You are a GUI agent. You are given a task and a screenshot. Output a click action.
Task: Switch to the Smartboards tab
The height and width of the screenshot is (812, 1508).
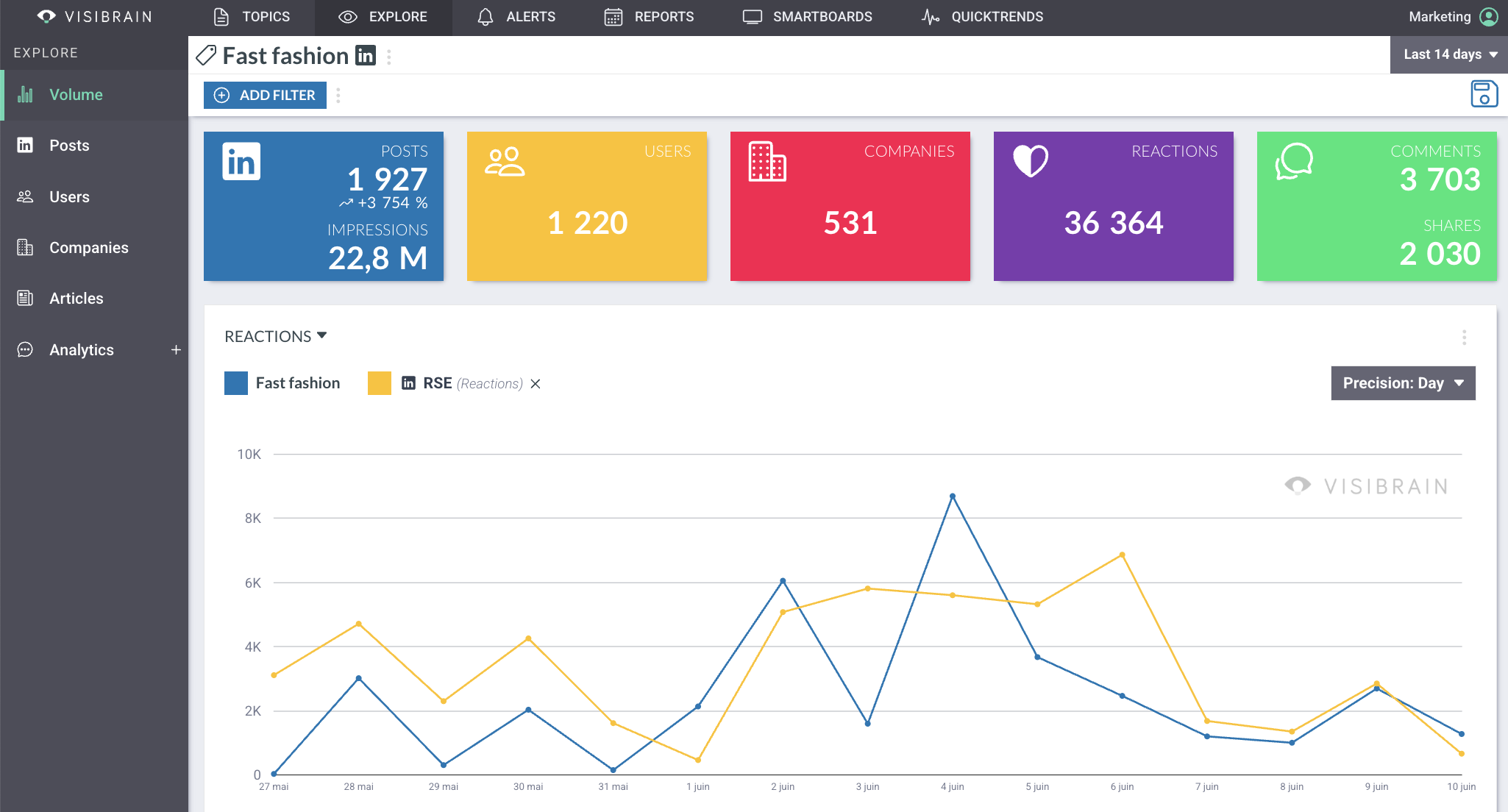(808, 16)
